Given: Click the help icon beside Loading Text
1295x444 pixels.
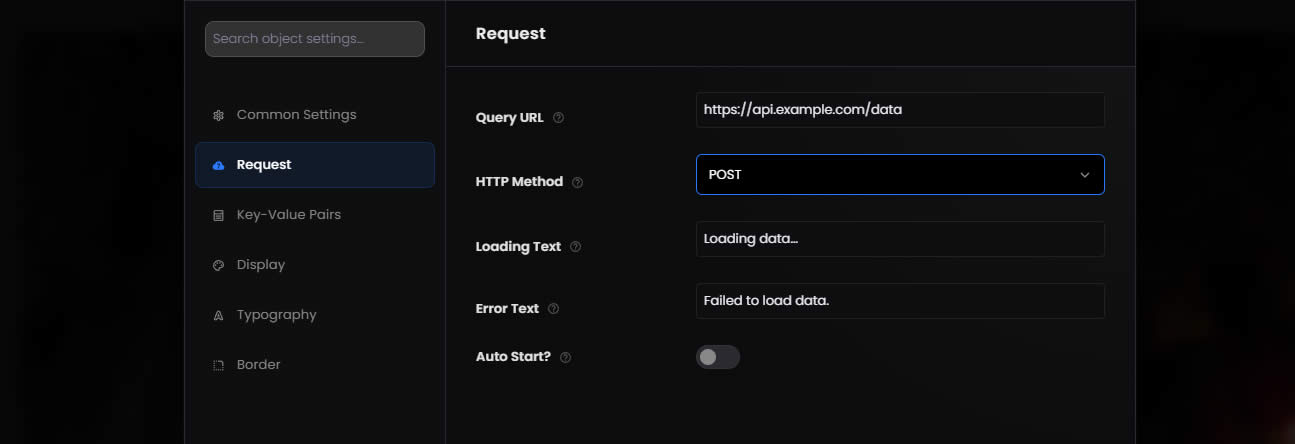Looking at the screenshot, I should 575,246.
